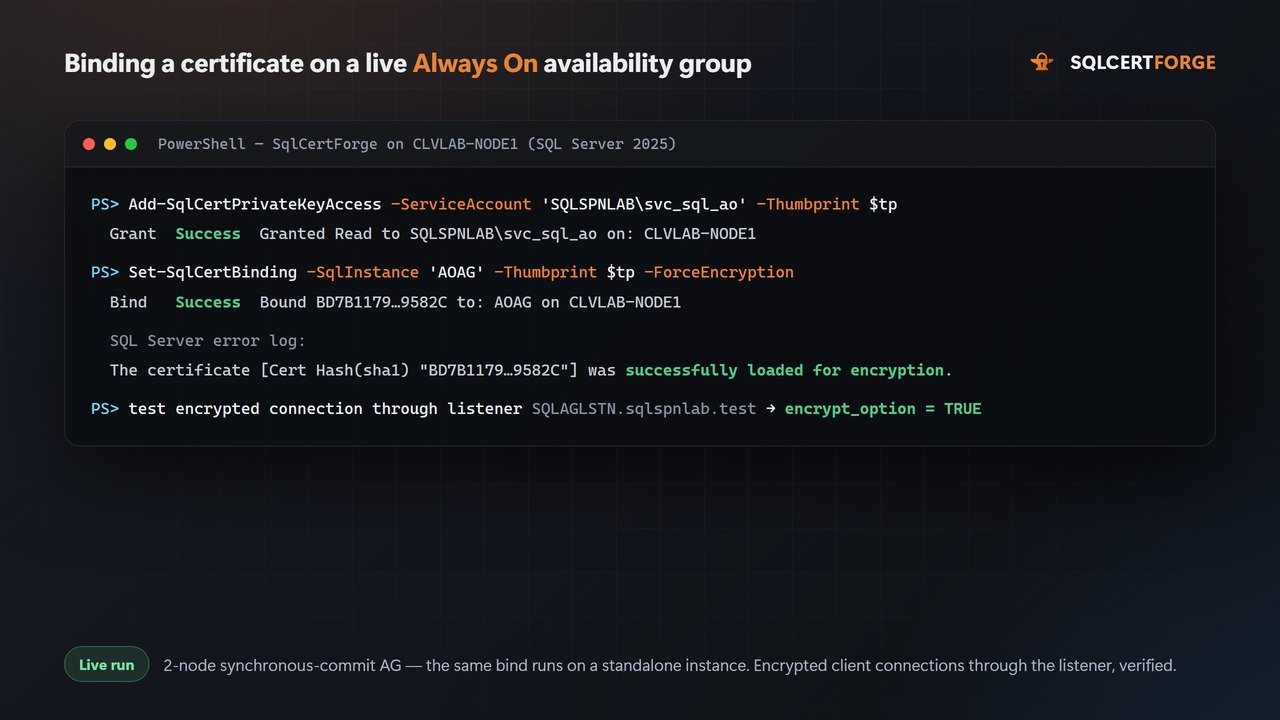
Task: Click the Success status on the Bind line
Action: (x=208, y=302)
